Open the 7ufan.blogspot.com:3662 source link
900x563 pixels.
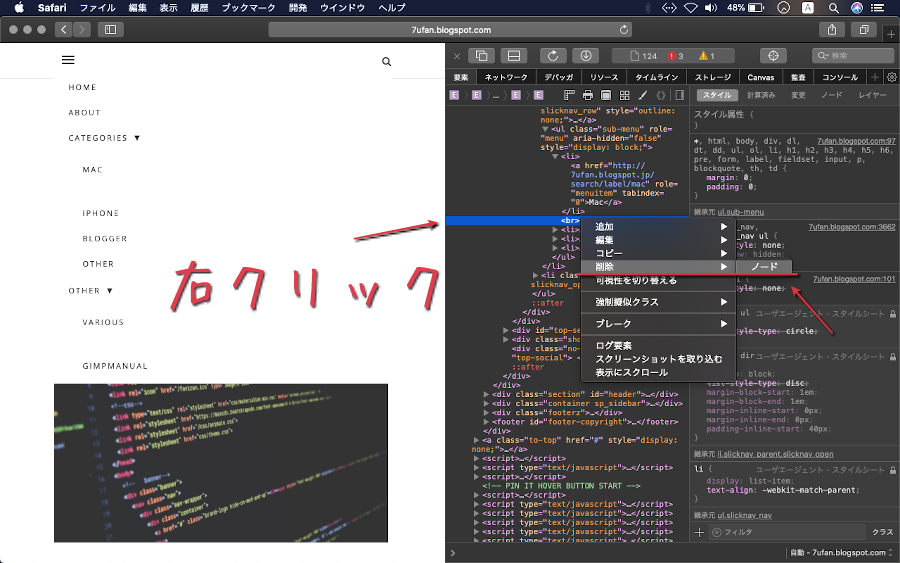852,227
